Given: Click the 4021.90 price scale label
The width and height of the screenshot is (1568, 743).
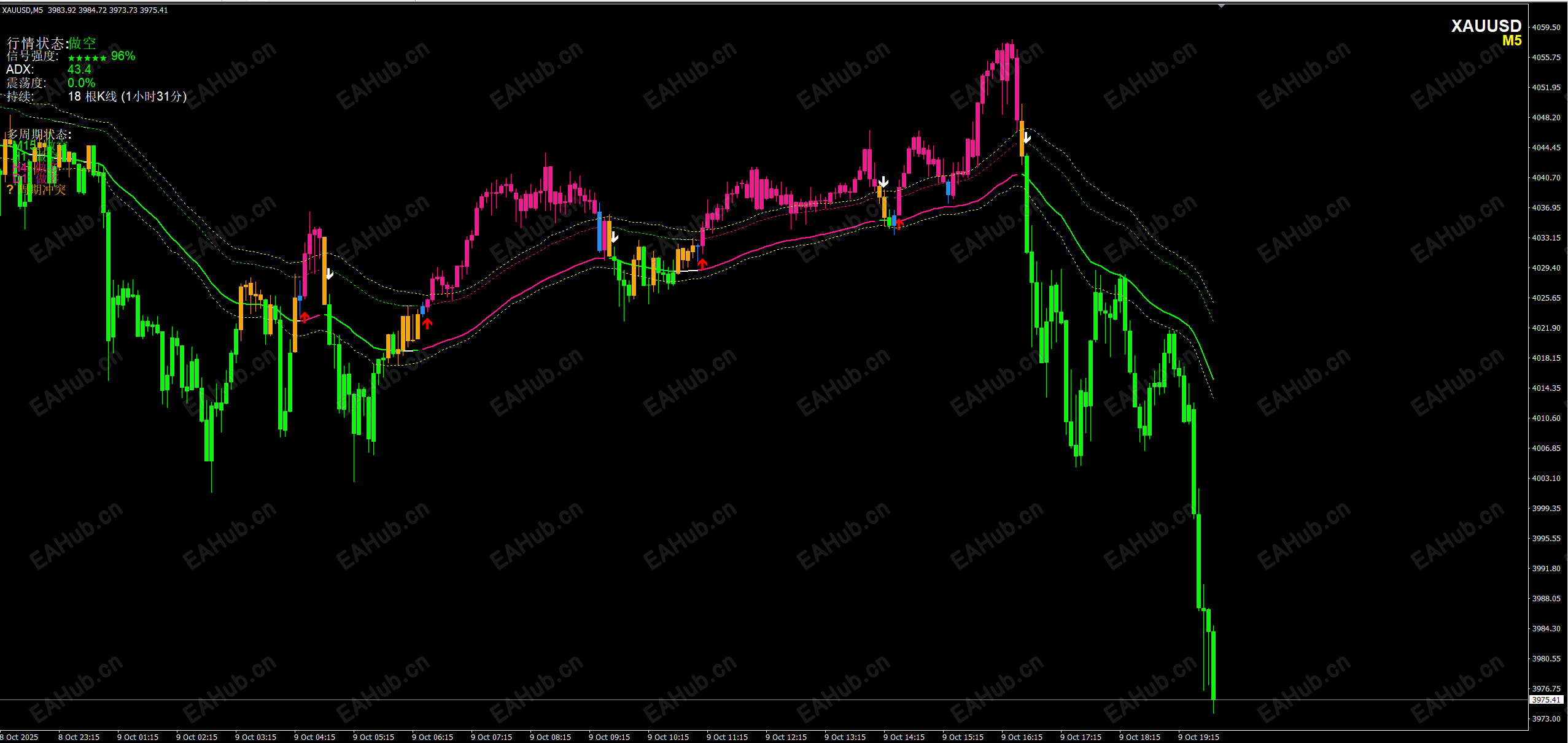Looking at the screenshot, I should tap(1545, 328).
